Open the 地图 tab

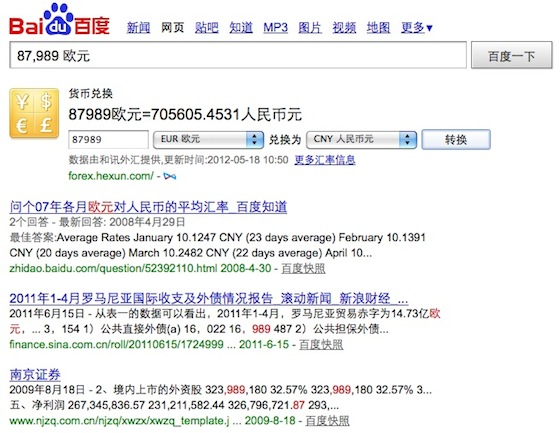(x=379, y=28)
